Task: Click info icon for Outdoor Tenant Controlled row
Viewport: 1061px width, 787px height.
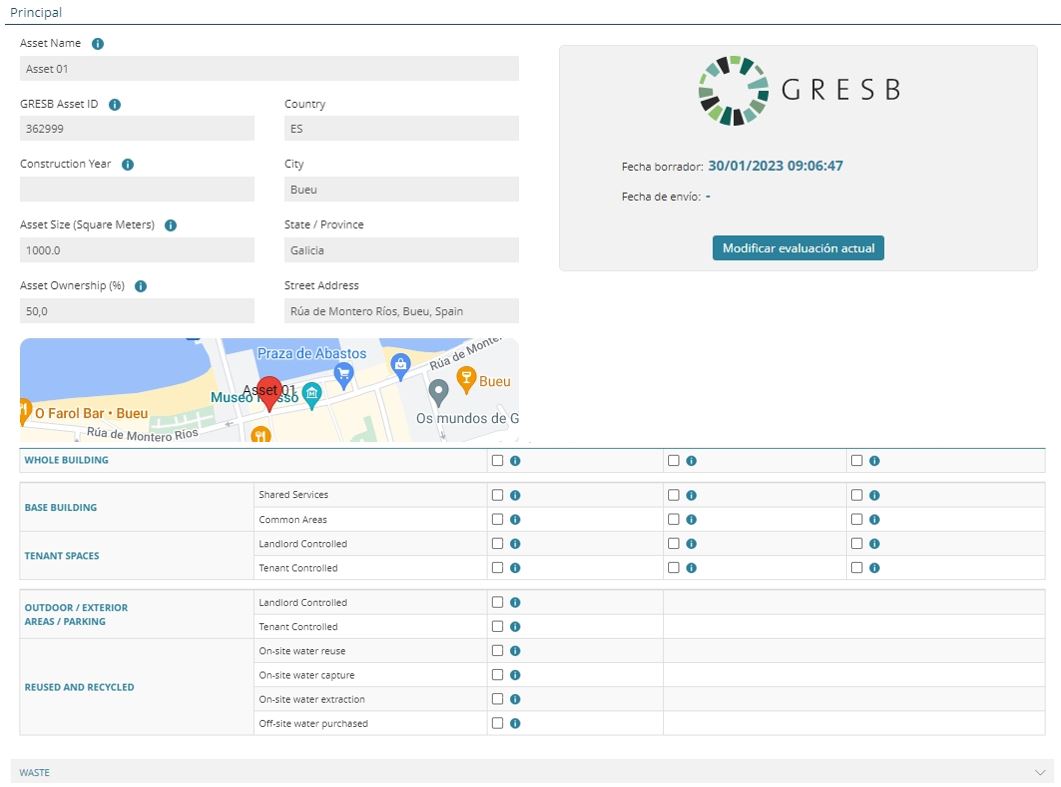Action: click(515, 627)
